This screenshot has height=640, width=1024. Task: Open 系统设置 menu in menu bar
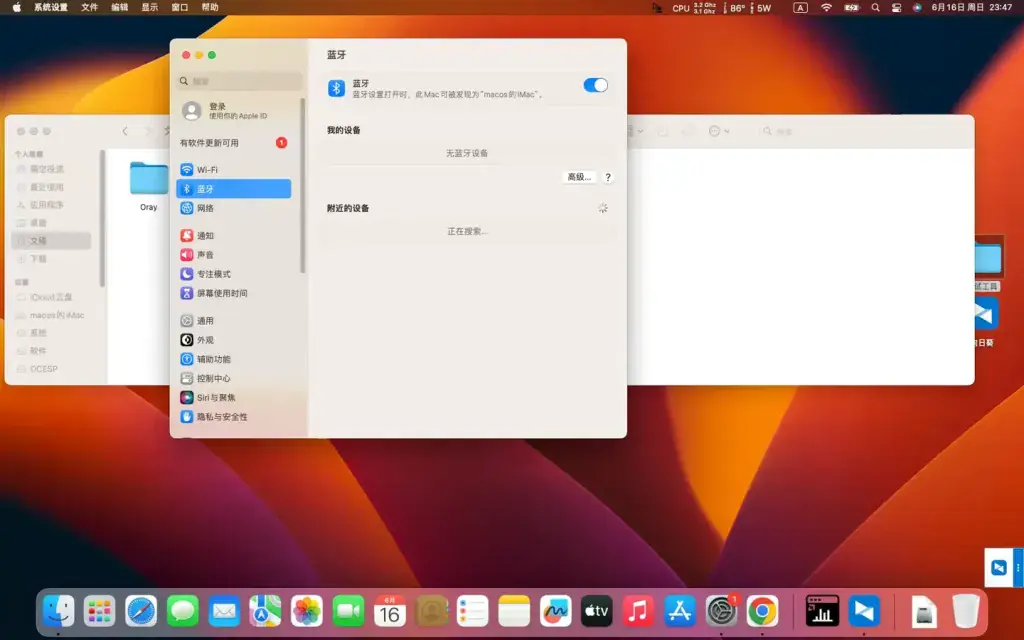[50, 7]
